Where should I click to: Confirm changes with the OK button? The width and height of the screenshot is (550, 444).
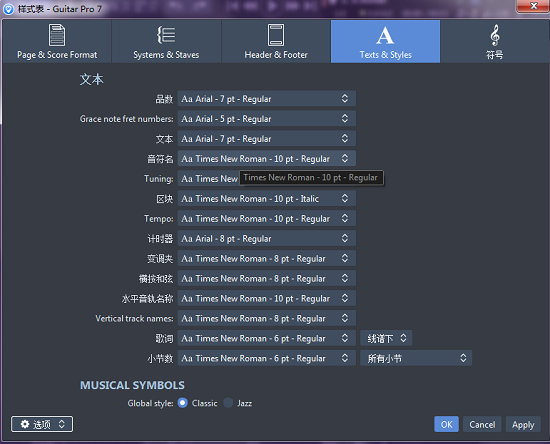[x=446, y=424]
